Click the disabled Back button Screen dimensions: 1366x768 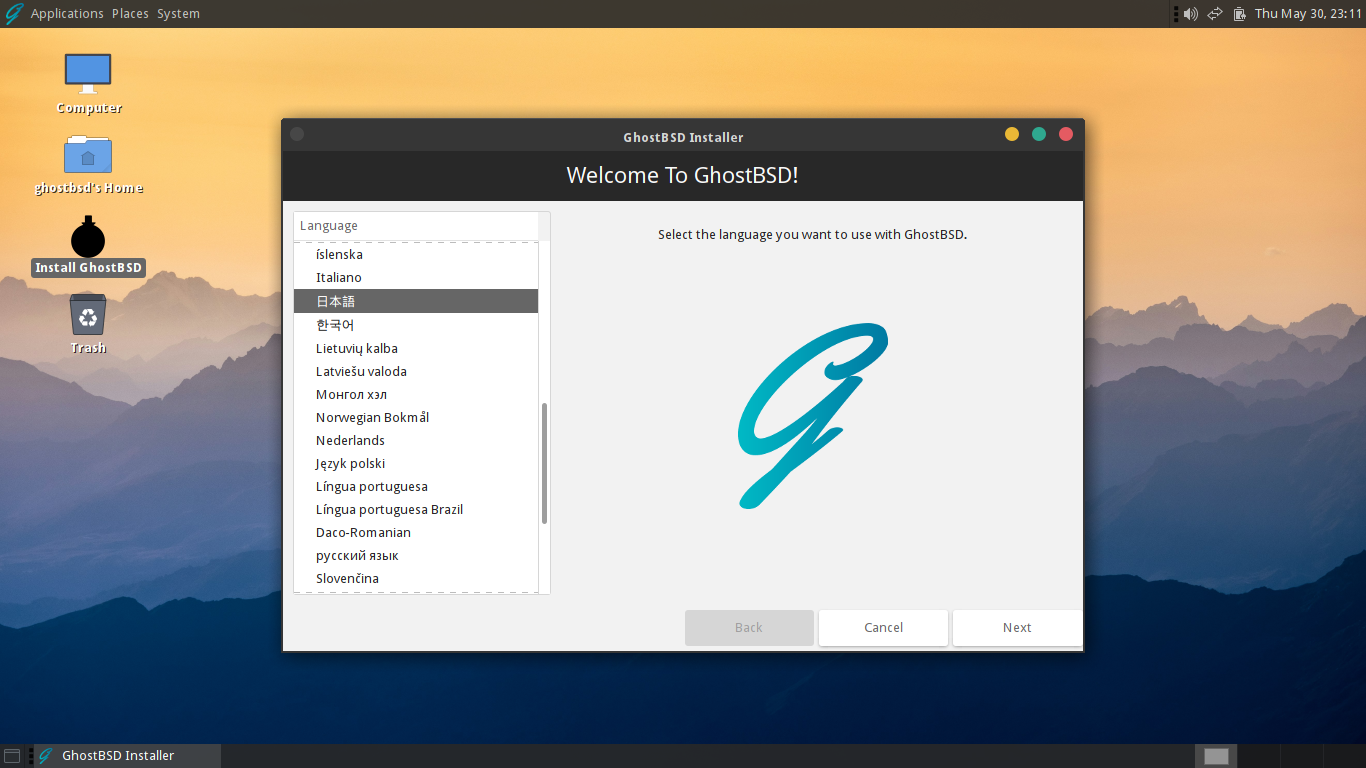(749, 628)
